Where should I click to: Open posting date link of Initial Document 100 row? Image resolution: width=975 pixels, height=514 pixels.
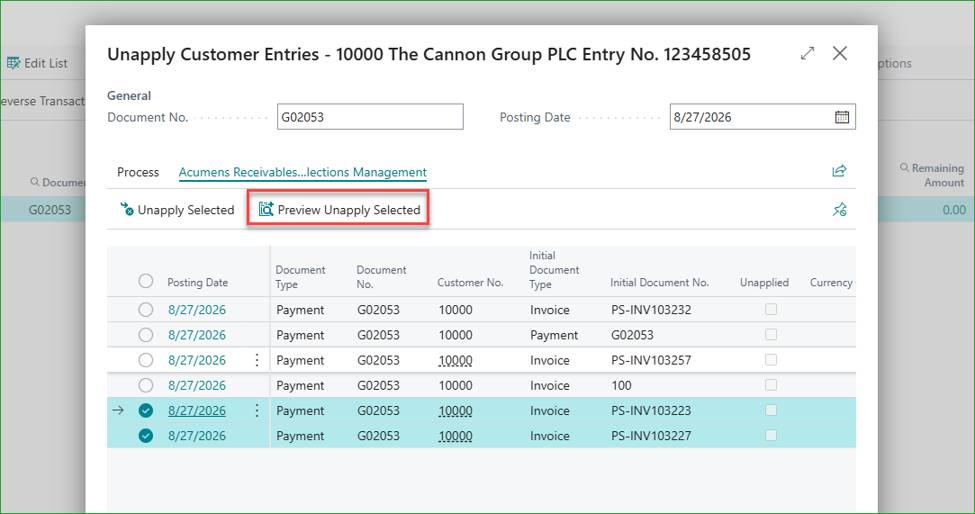pos(196,385)
